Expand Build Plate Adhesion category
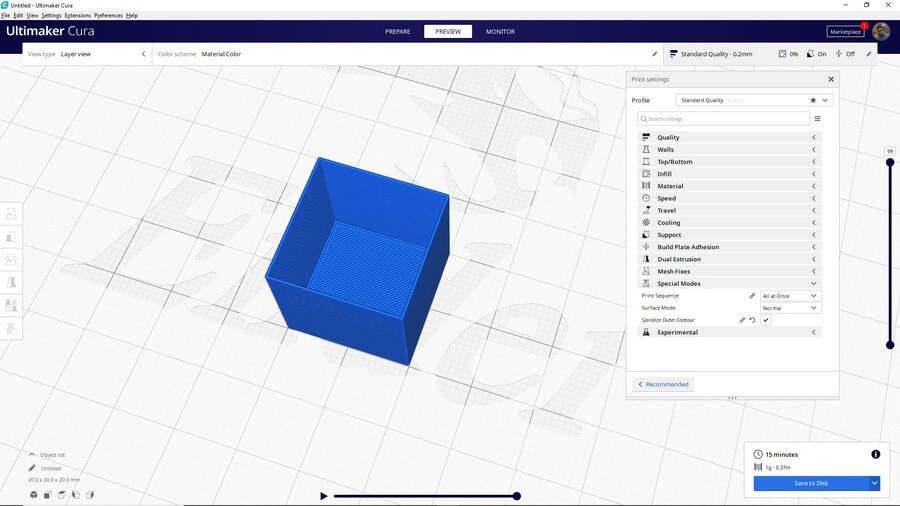This screenshot has width=900, height=506. click(730, 247)
